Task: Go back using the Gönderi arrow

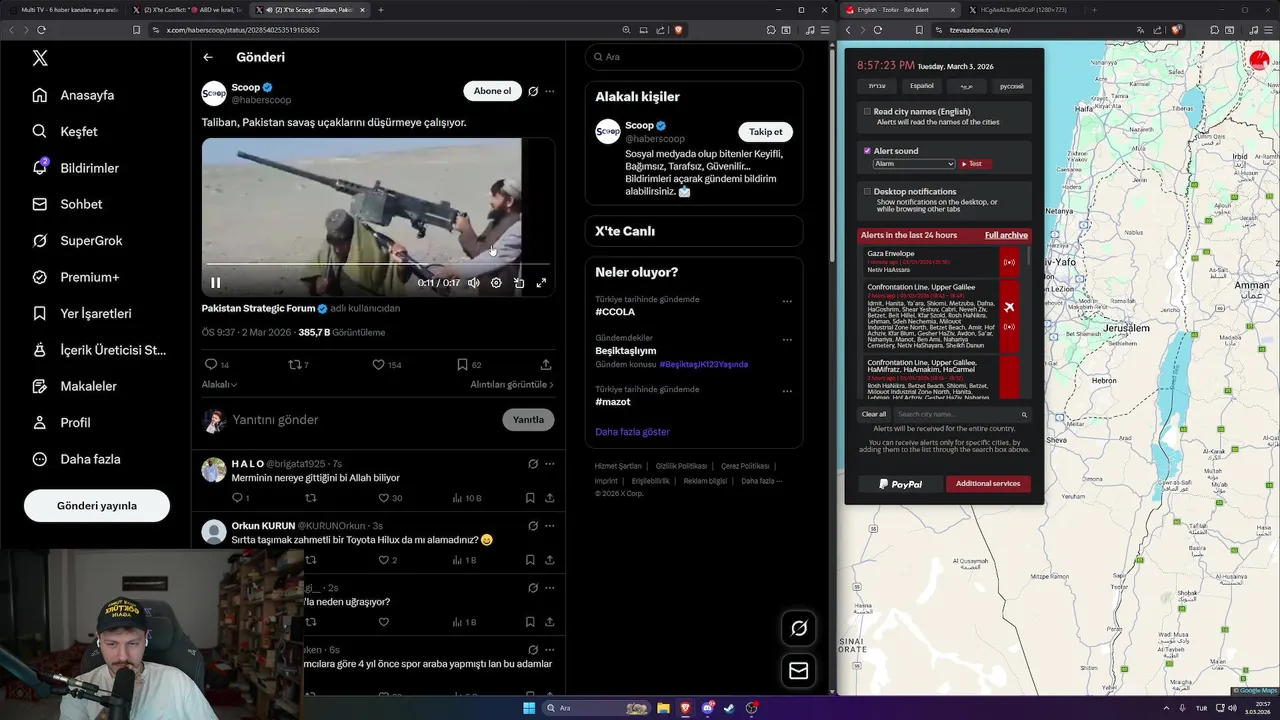Action: (207, 57)
